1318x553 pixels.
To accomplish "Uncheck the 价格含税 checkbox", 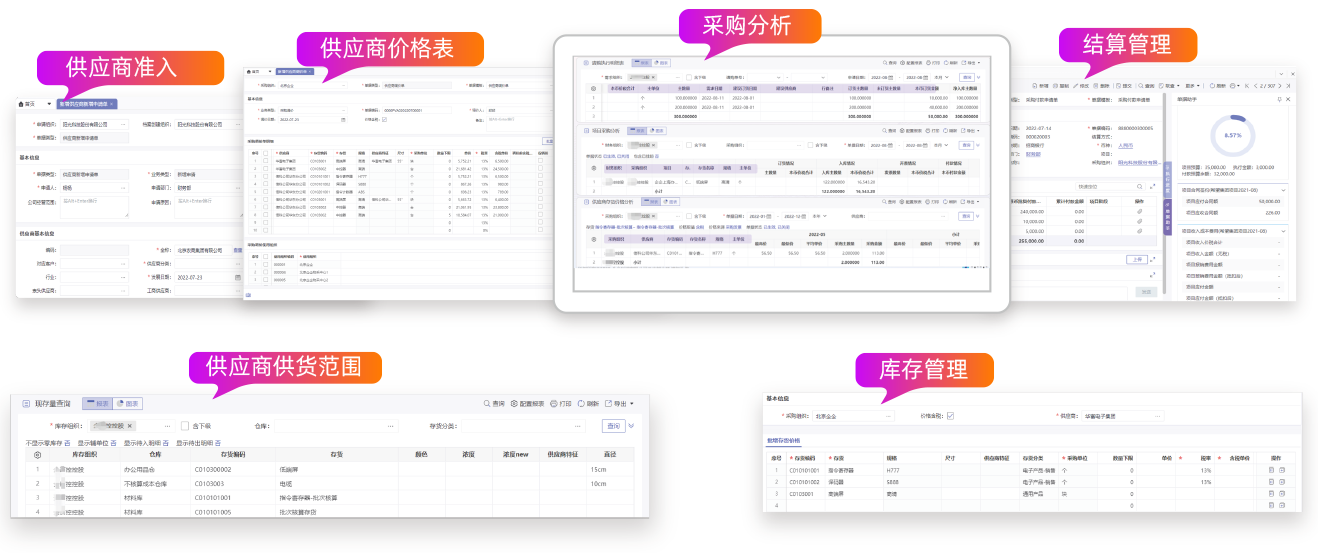I will [950, 416].
